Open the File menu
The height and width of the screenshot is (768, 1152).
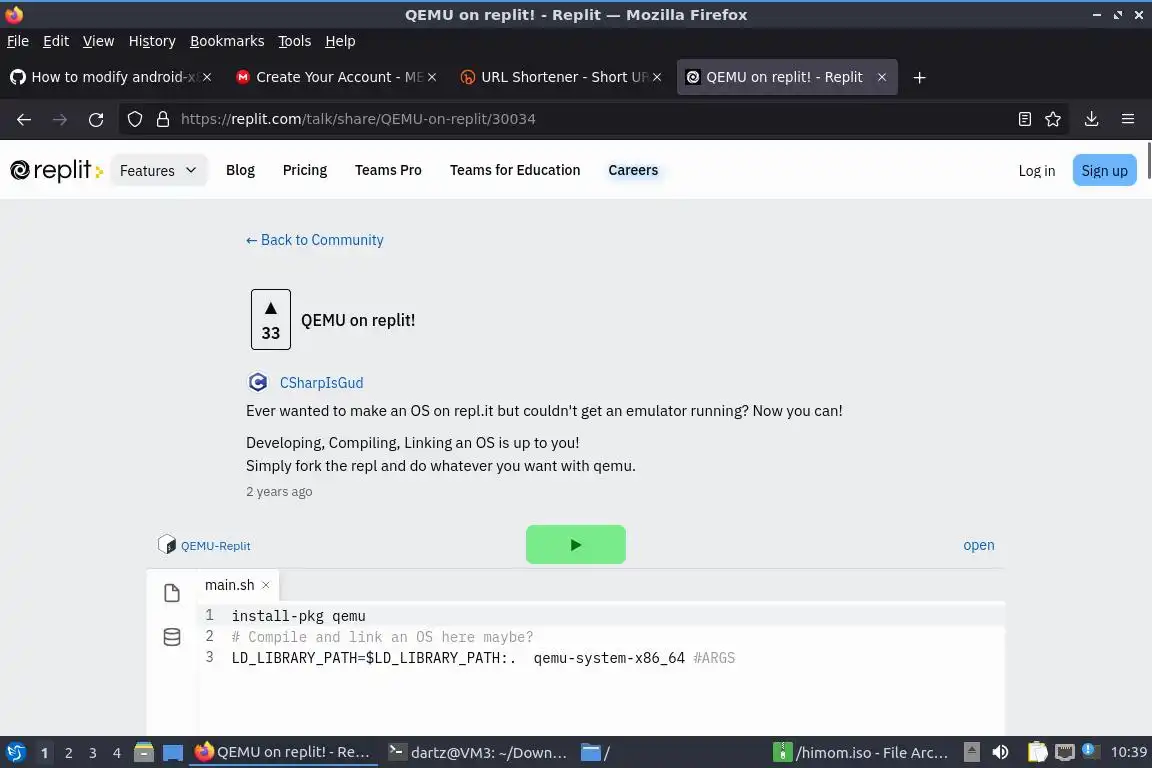(18, 41)
